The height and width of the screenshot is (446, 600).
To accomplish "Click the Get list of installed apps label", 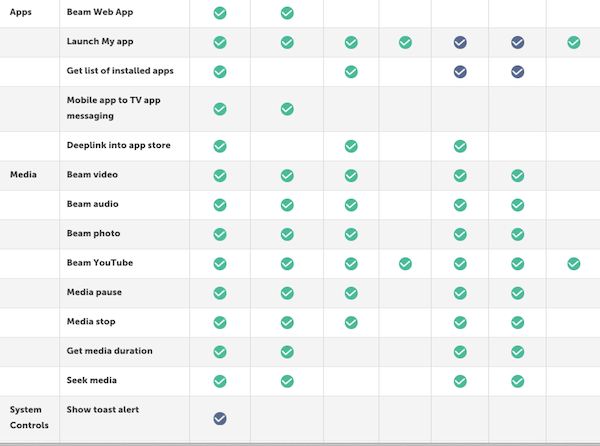I will (120, 71).
